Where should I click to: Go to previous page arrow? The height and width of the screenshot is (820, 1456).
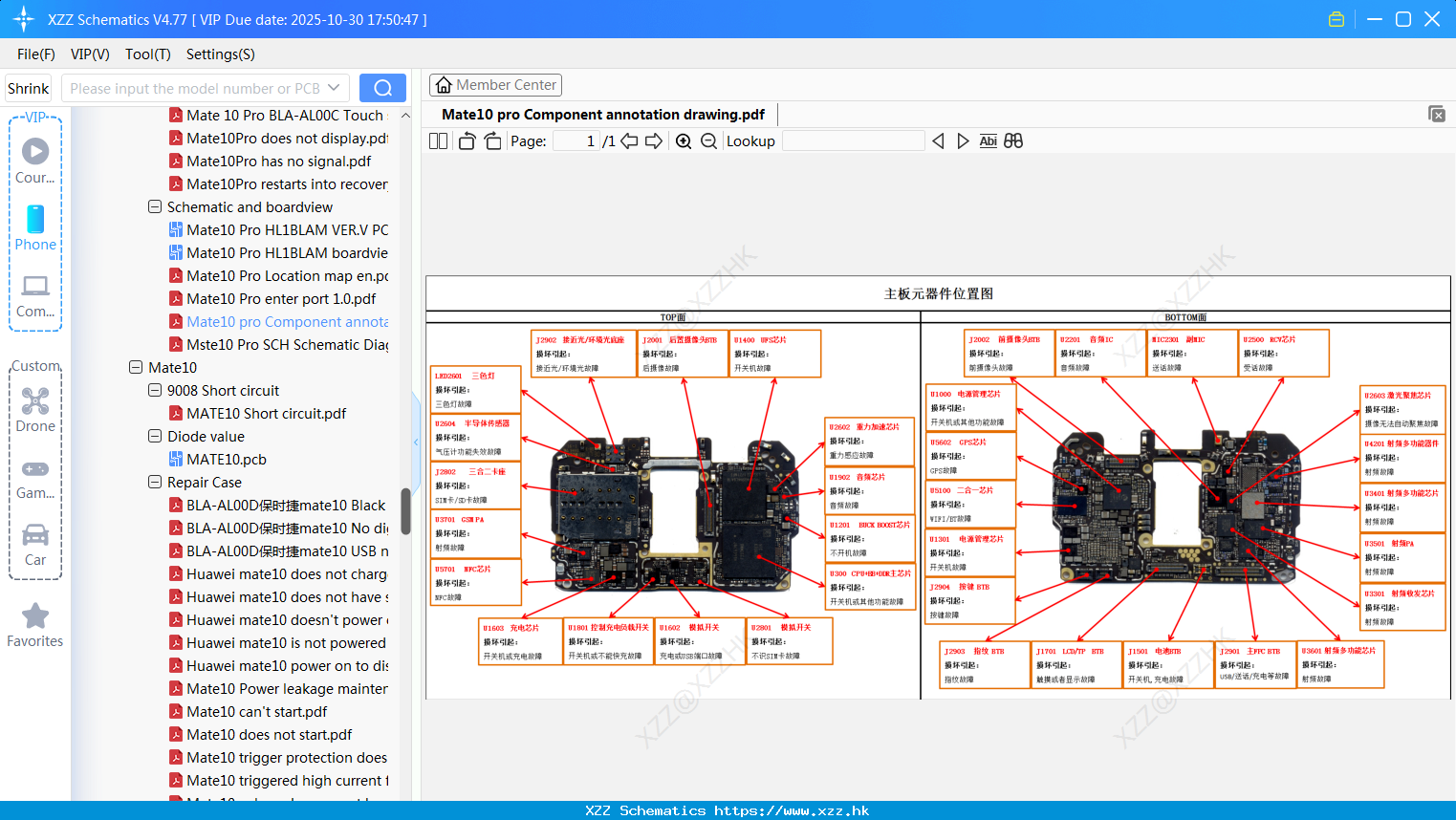[629, 141]
